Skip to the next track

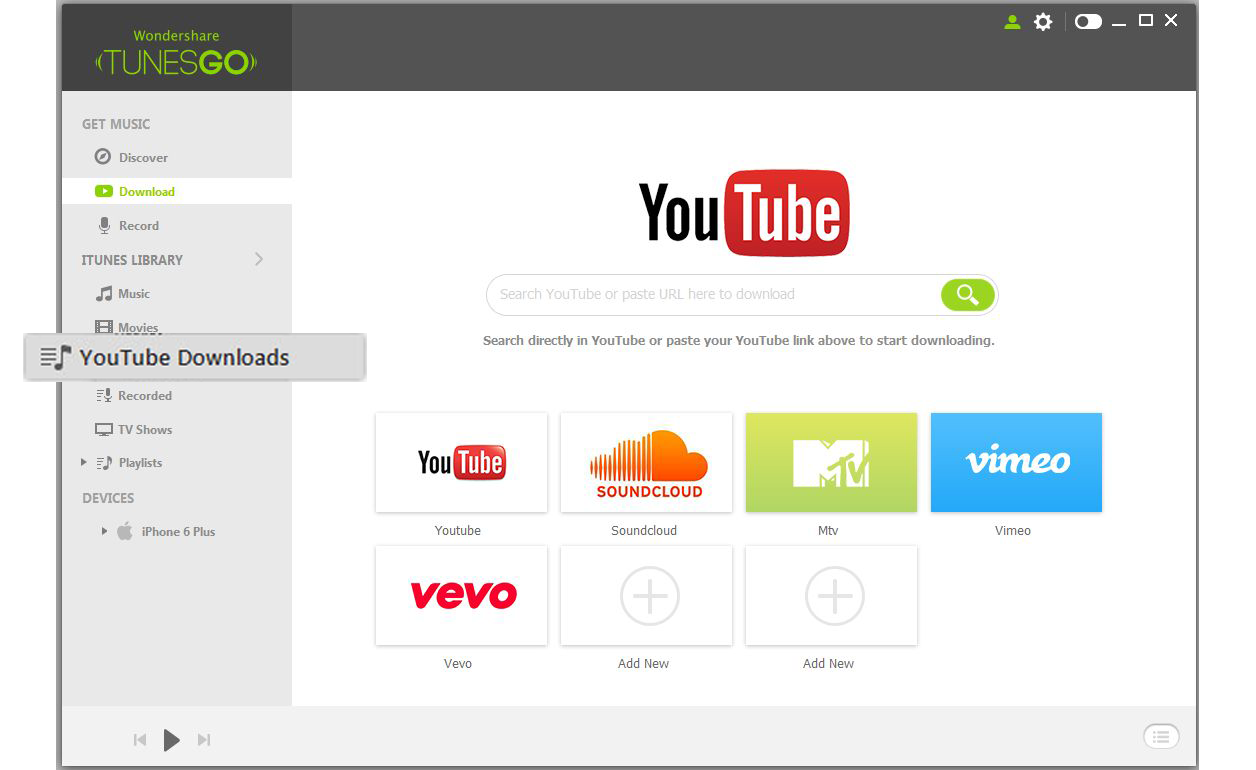coord(204,740)
